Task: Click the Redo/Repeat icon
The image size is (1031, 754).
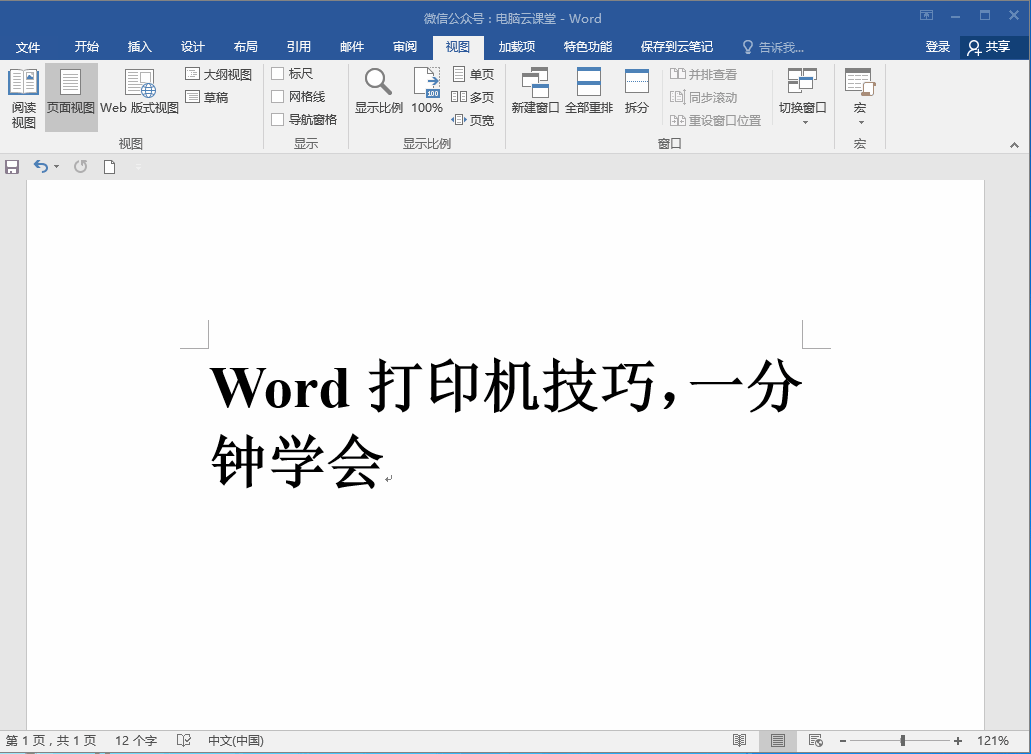Action: (80, 167)
